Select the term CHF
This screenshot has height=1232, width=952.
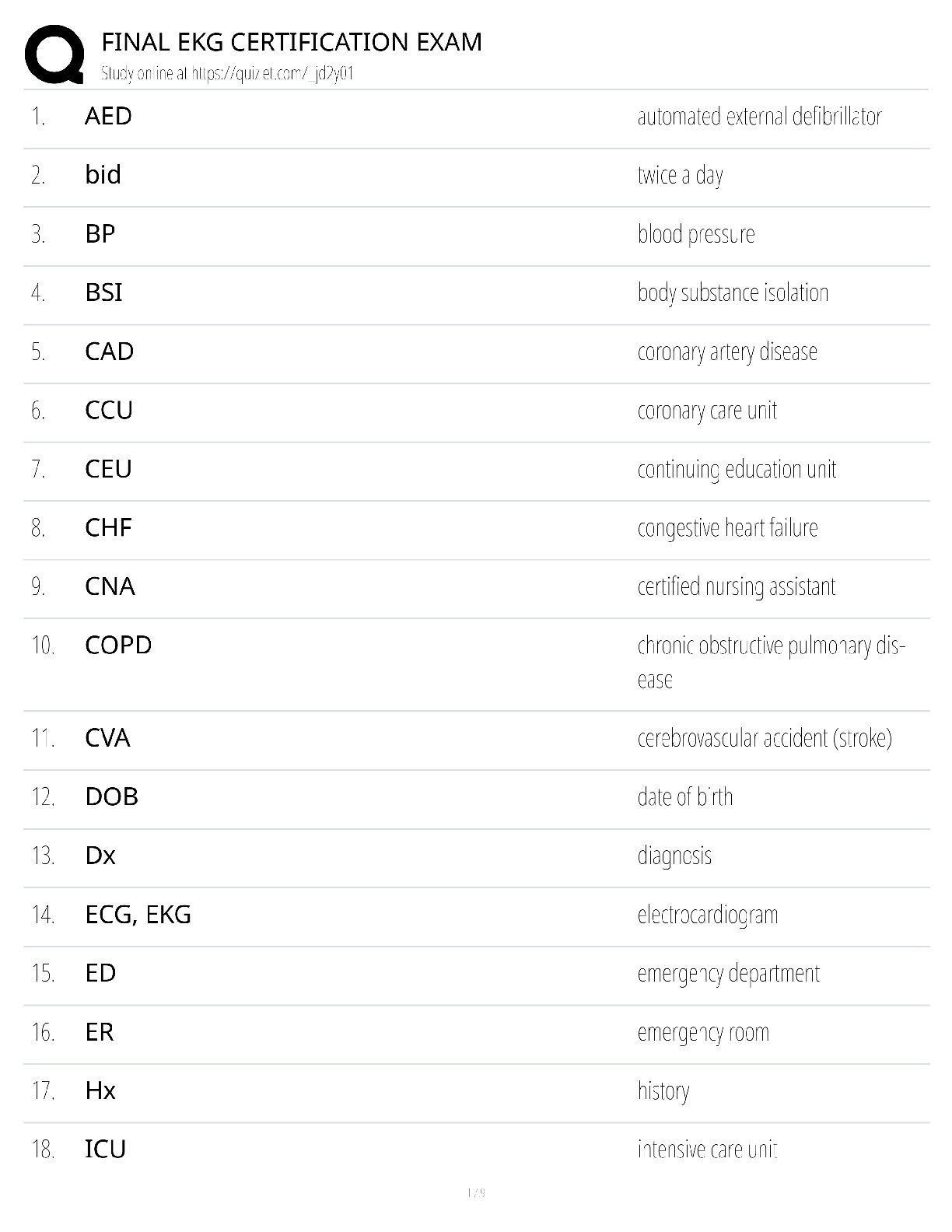pos(108,527)
